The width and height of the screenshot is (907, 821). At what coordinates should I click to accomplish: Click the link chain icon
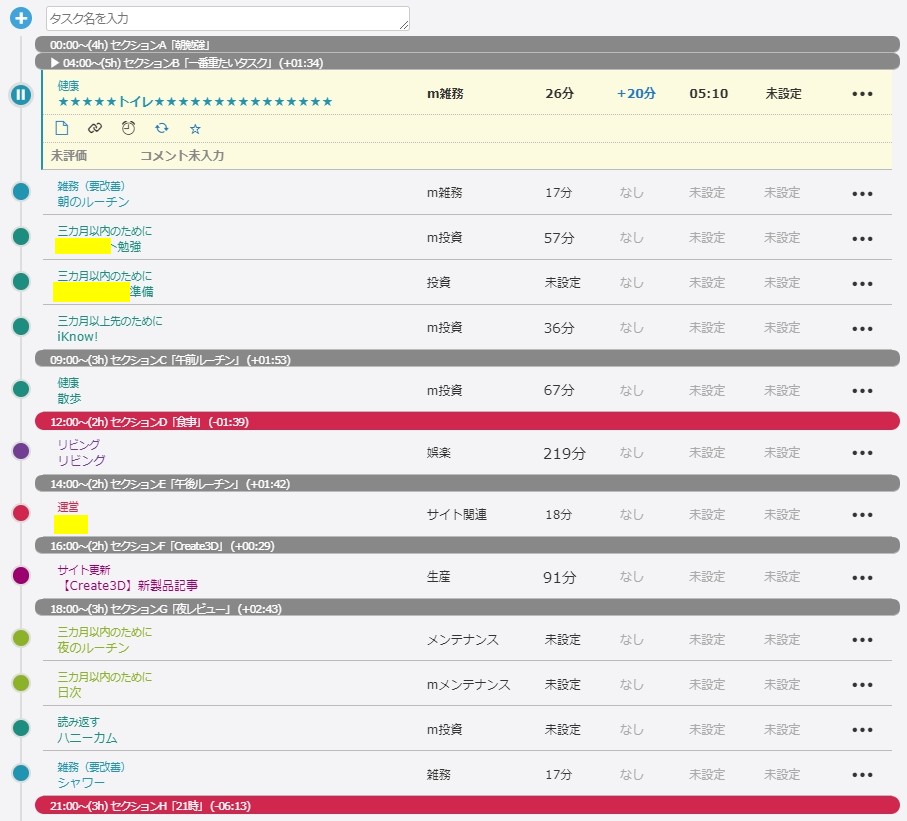click(x=95, y=128)
